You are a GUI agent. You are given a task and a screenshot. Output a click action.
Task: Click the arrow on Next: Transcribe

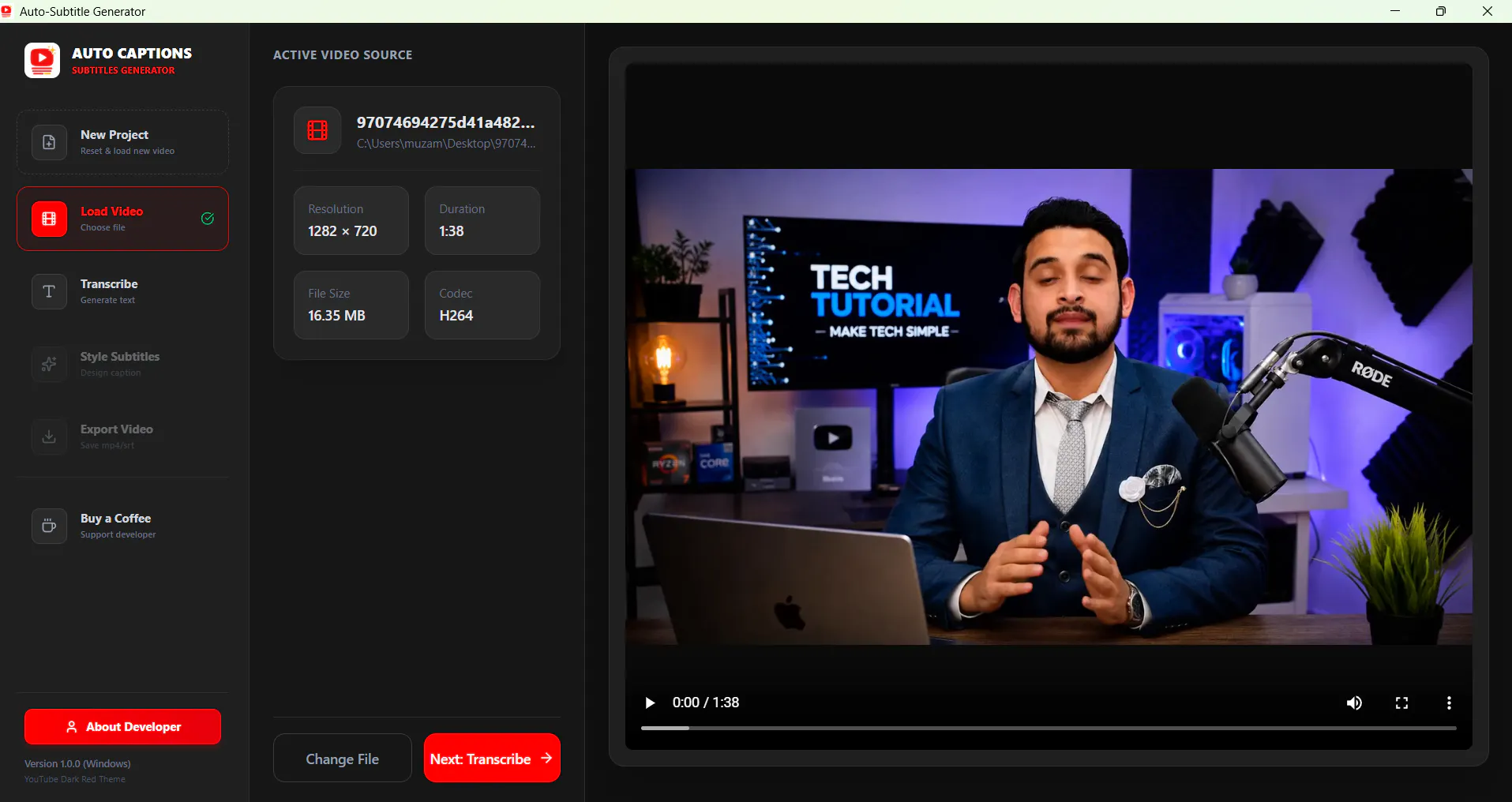[546, 758]
